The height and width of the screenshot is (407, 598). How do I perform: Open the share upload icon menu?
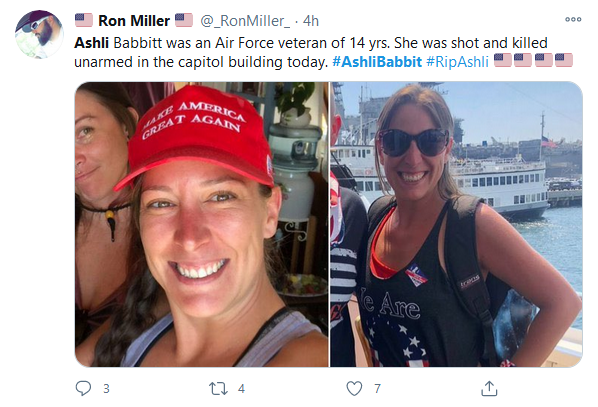click(489, 388)
